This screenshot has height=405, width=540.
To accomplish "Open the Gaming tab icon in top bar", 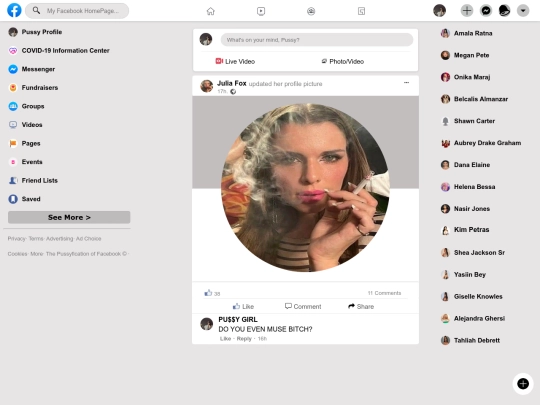I will (361, 11).
